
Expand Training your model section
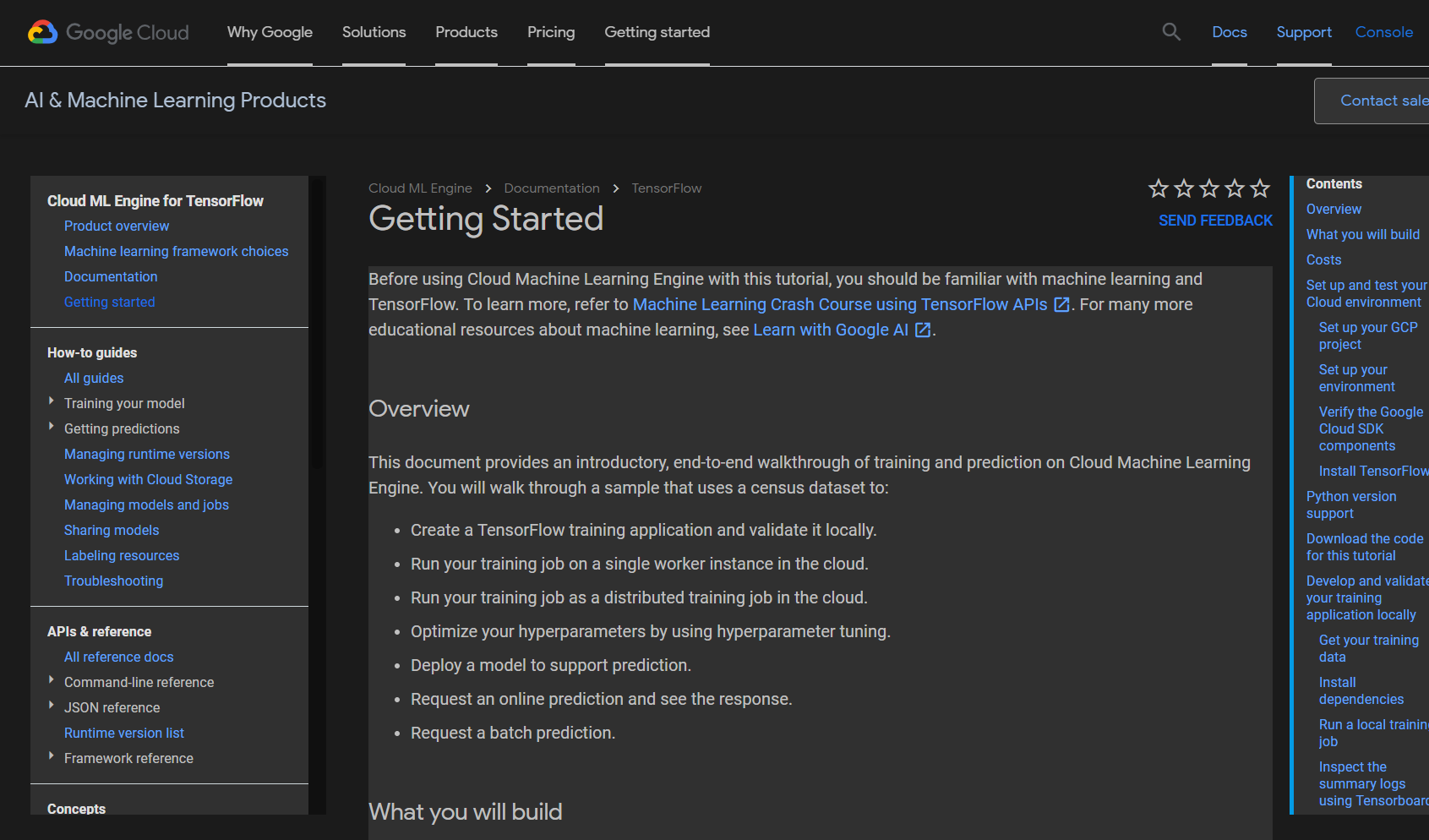coord(52,401)
